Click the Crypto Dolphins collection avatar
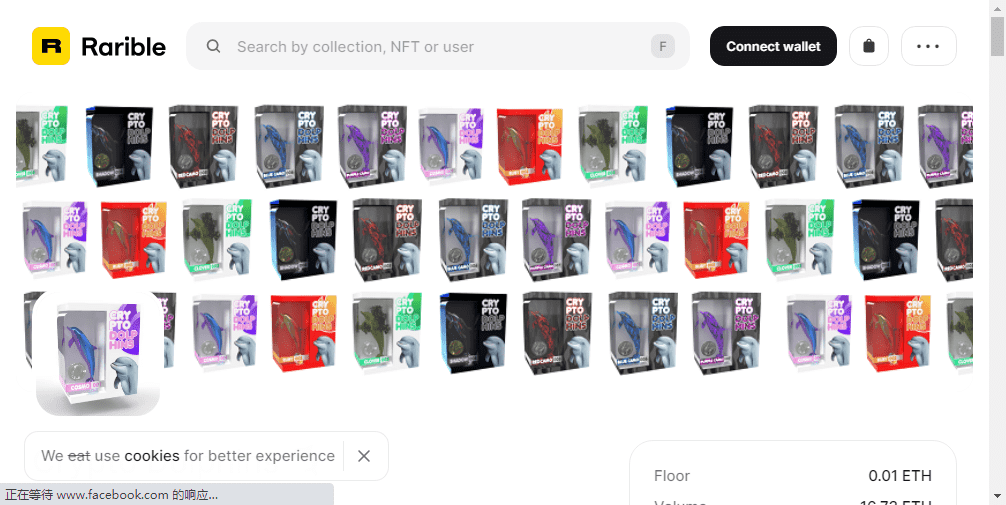The height and width of the screenshot is (505, 1006). pyautogui.click(x=98, y=353)
